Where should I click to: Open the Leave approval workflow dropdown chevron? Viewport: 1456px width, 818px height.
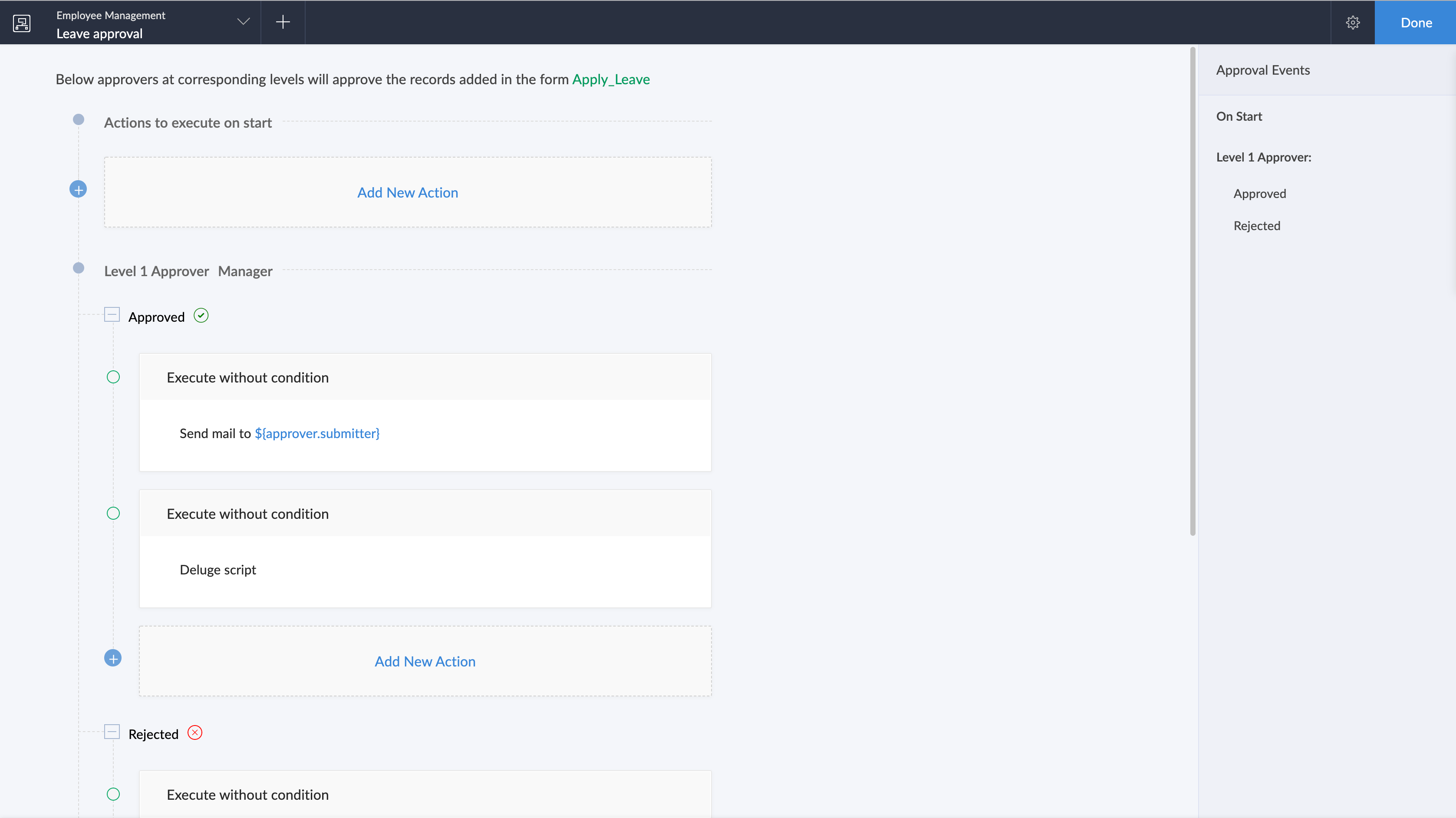pyautogui.click(x=243, y=22)
